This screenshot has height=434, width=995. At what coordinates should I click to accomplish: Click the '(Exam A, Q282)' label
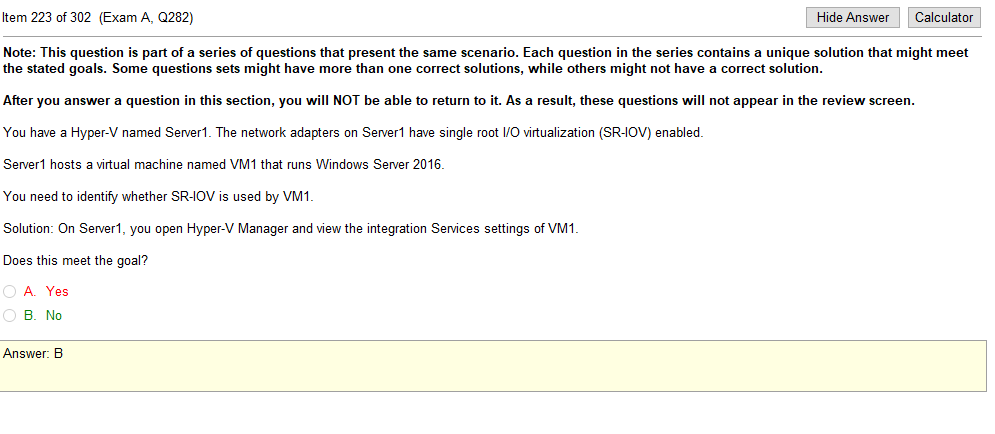coord(146,18)
